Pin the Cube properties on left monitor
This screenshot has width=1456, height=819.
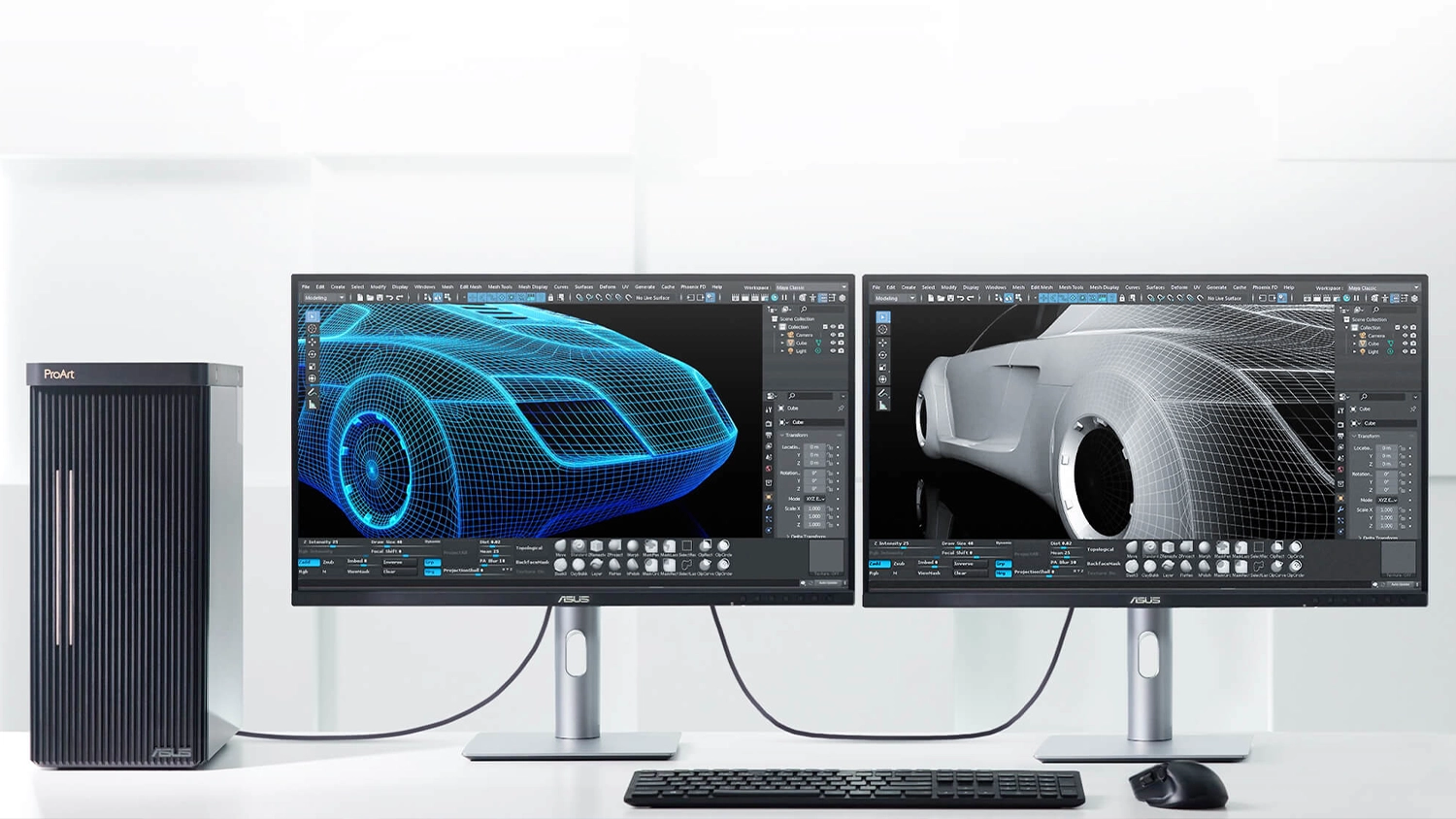tap(841, 408)
